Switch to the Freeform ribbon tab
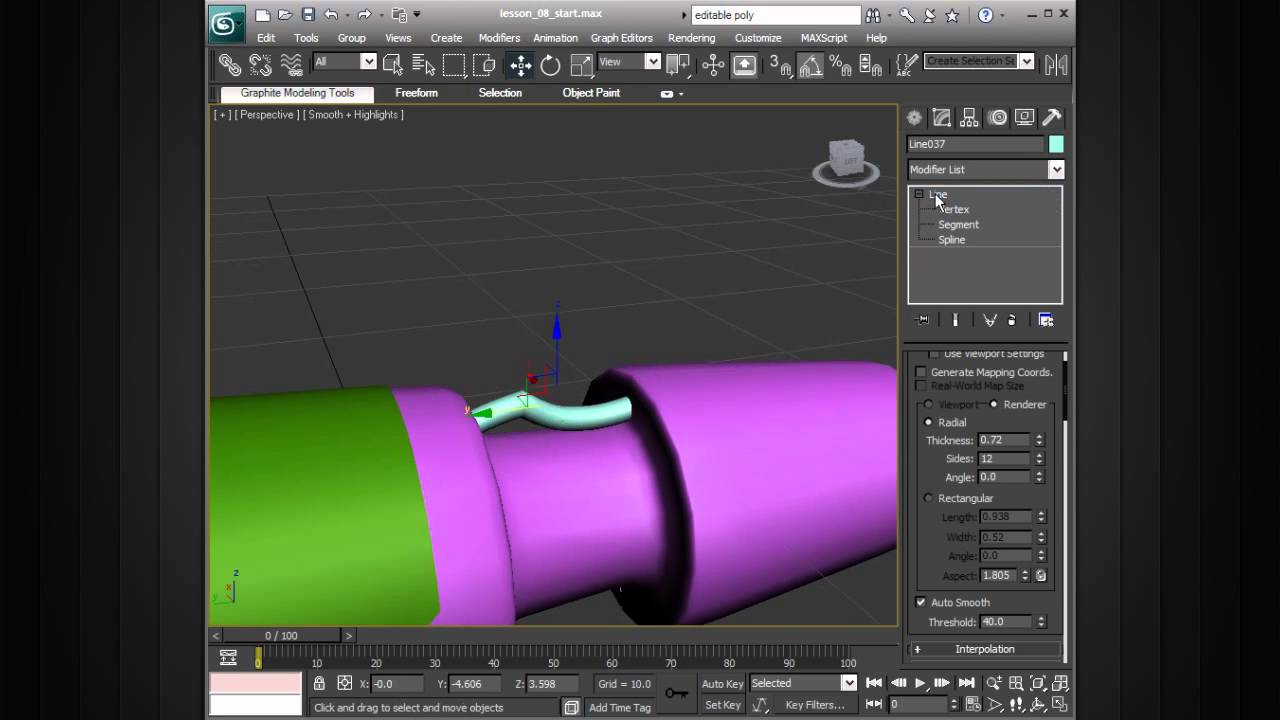The image size is (1280, 720). [416, 93]
